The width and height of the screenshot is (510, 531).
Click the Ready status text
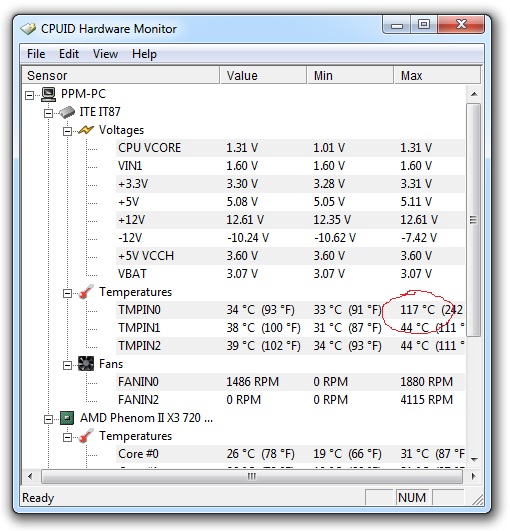coord(38,498)
